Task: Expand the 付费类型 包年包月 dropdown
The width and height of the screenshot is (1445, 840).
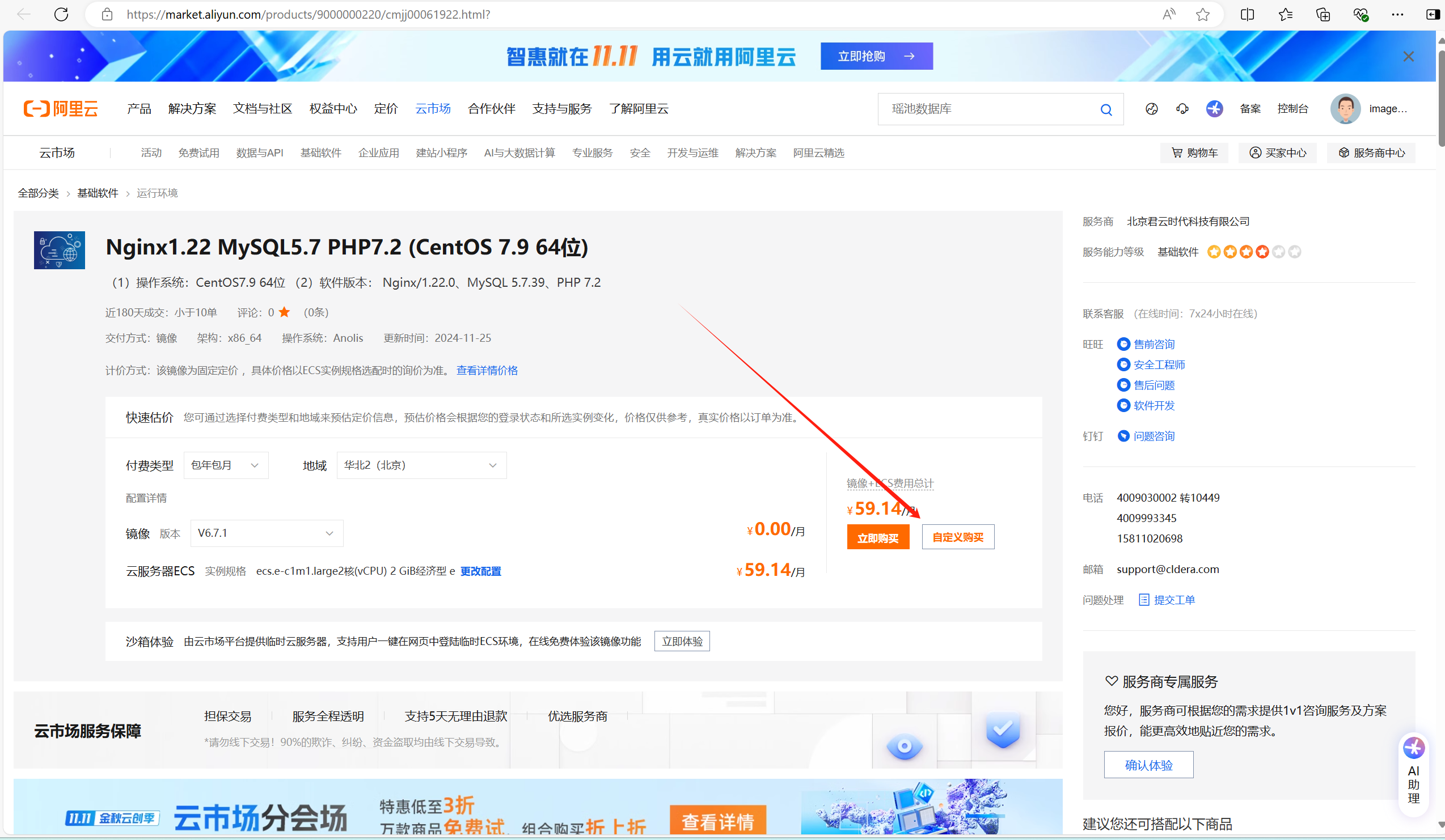Action: click(x=225, y=465)
